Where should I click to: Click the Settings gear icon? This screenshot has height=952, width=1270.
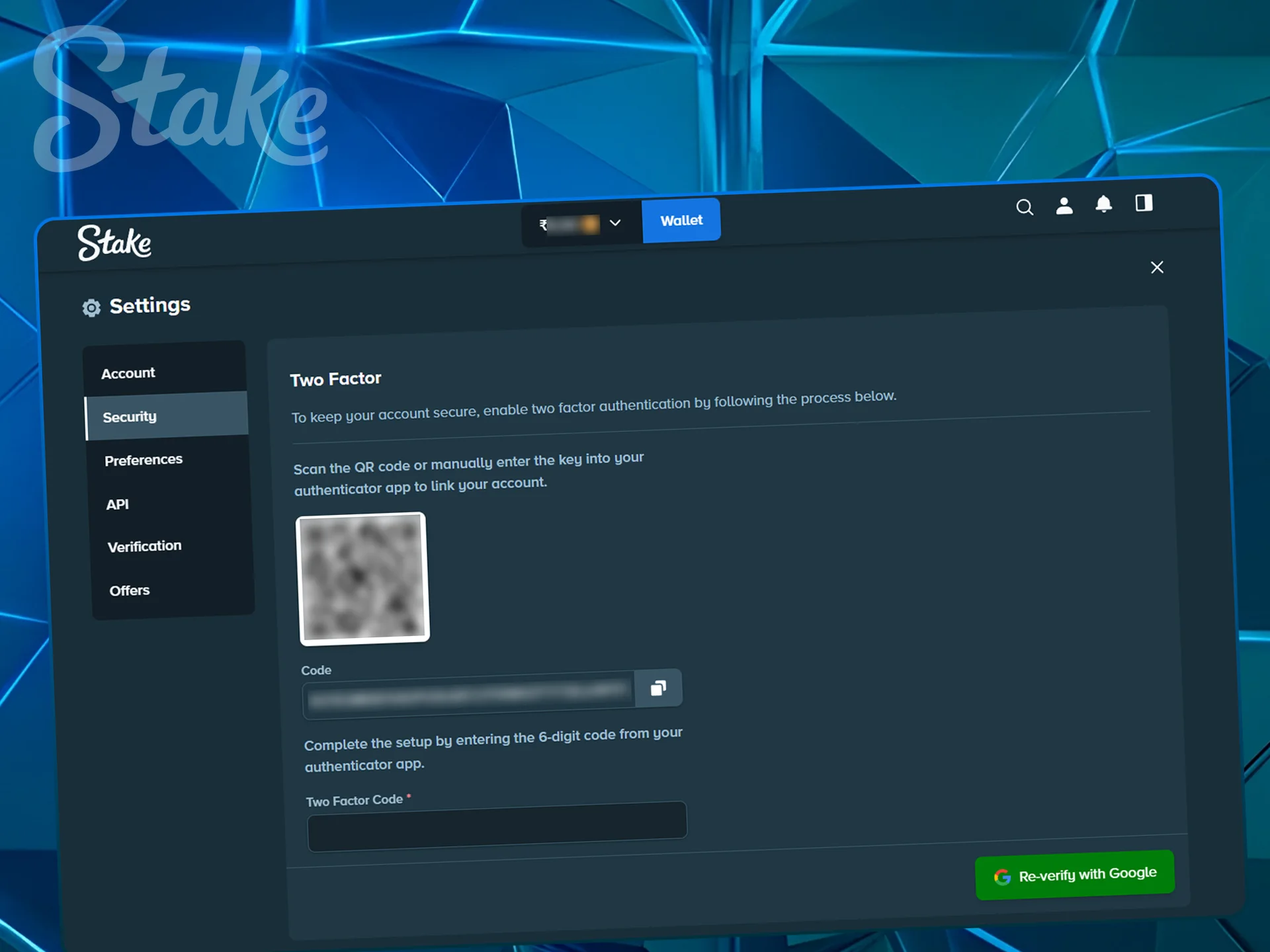pyautogui.click(x=91, y=307)
